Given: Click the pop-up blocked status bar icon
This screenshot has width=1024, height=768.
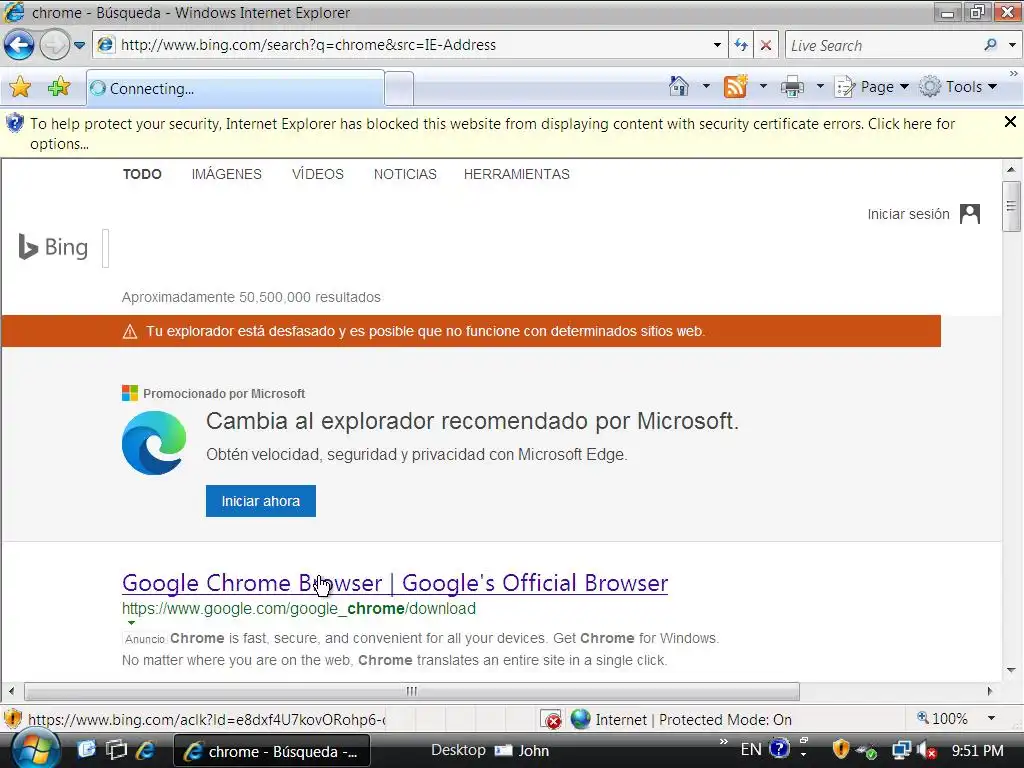Looking at the screenshot, I should coord(551,720).
